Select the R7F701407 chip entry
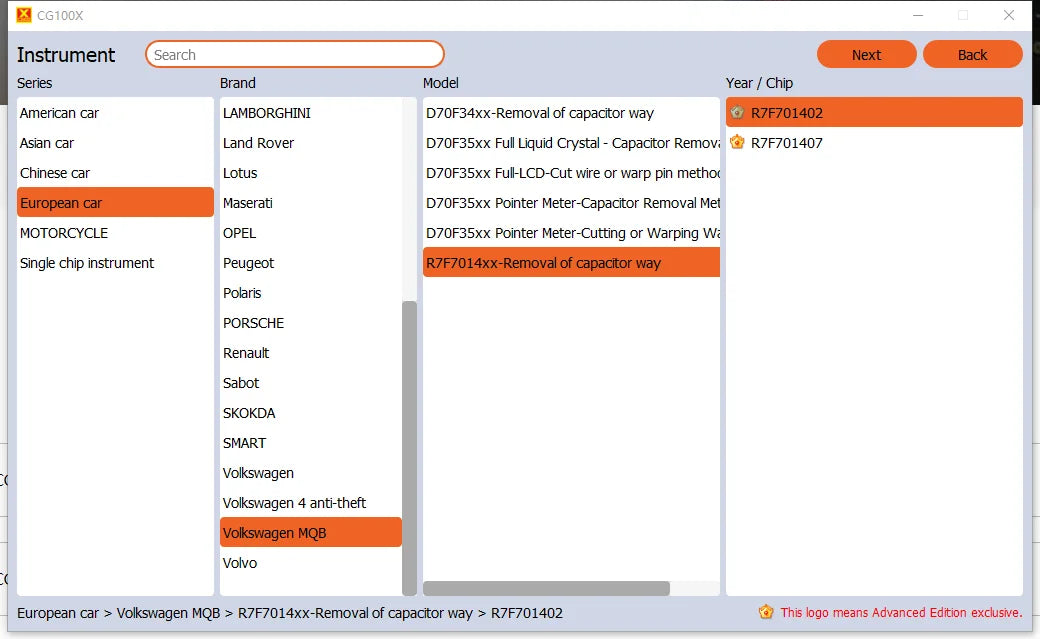This screenshot has height=639, width=1040. (x=874, y=143)
